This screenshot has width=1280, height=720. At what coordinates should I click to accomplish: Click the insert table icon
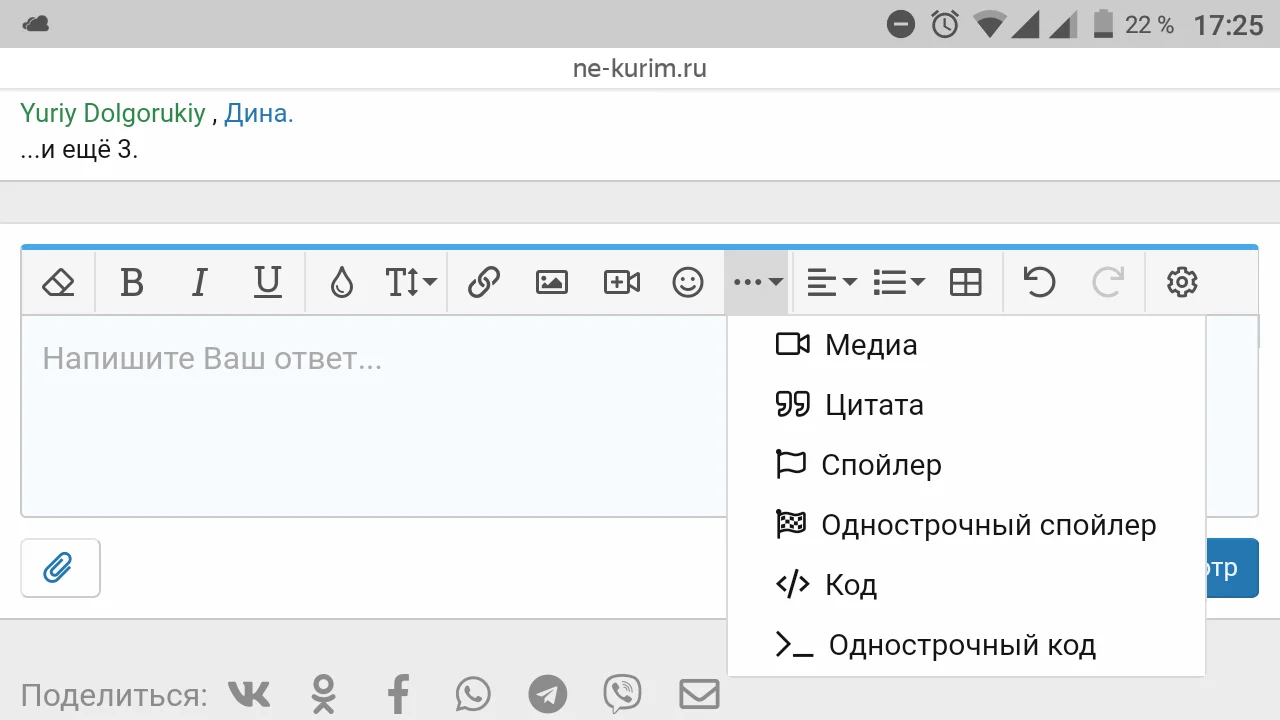click(x=966, y=283)
